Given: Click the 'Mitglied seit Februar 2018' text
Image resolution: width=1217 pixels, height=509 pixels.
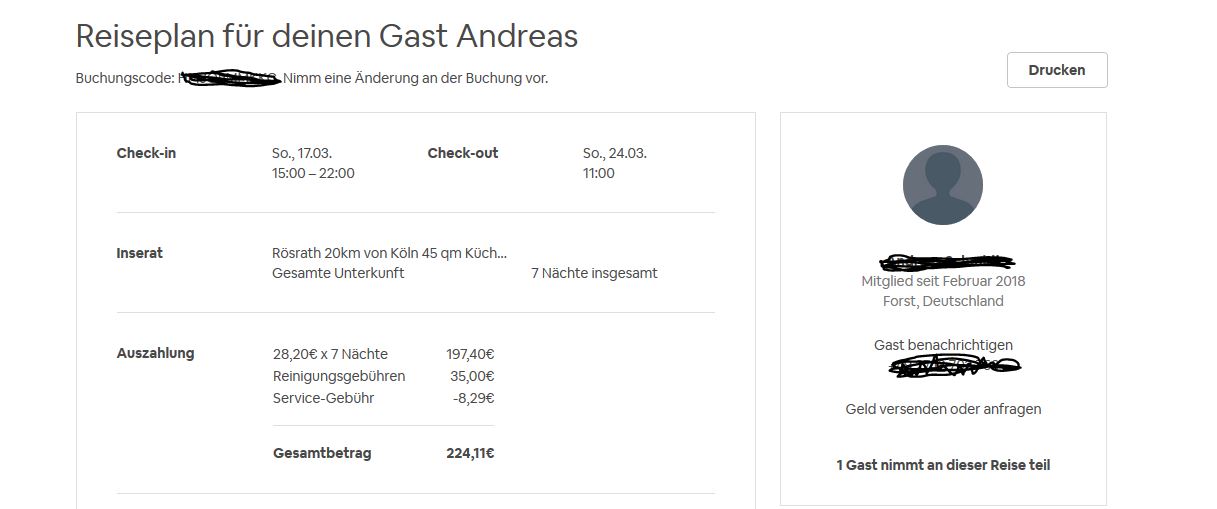Looking at the screenshot, I should point(942,281).
